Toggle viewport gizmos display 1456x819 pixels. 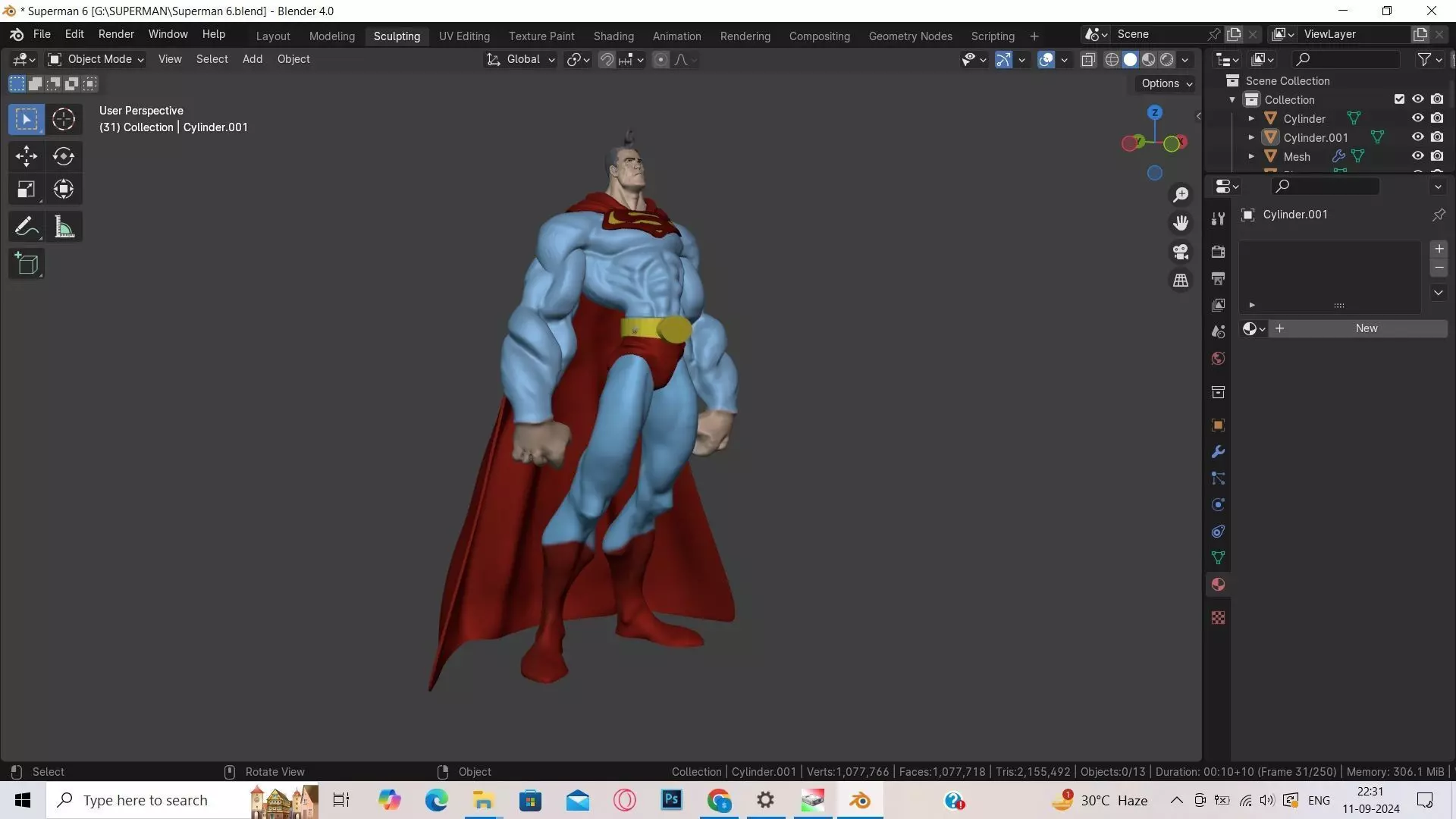click(x=1003, y=60)
